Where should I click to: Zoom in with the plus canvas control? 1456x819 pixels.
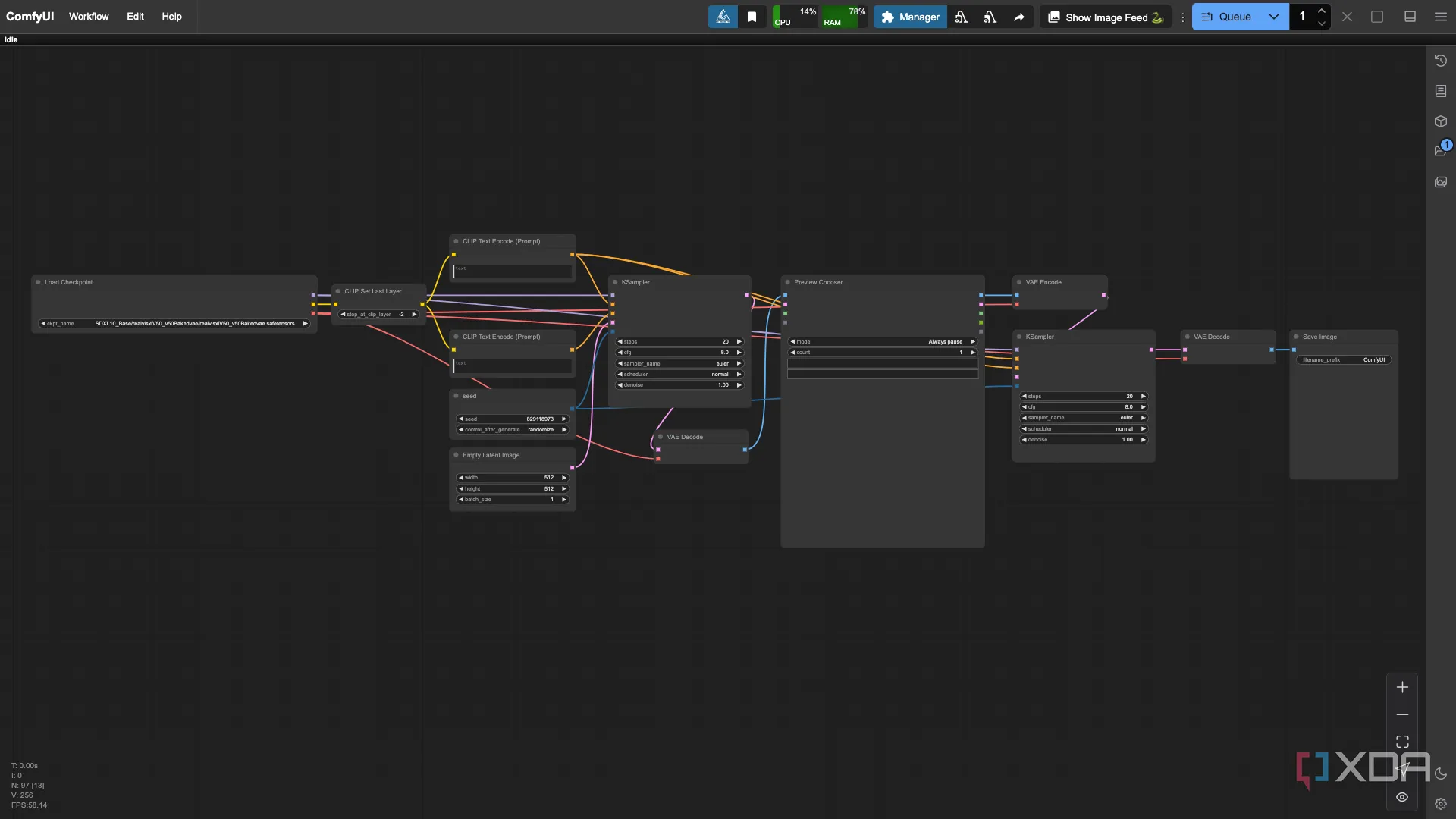coord(1402,687)
